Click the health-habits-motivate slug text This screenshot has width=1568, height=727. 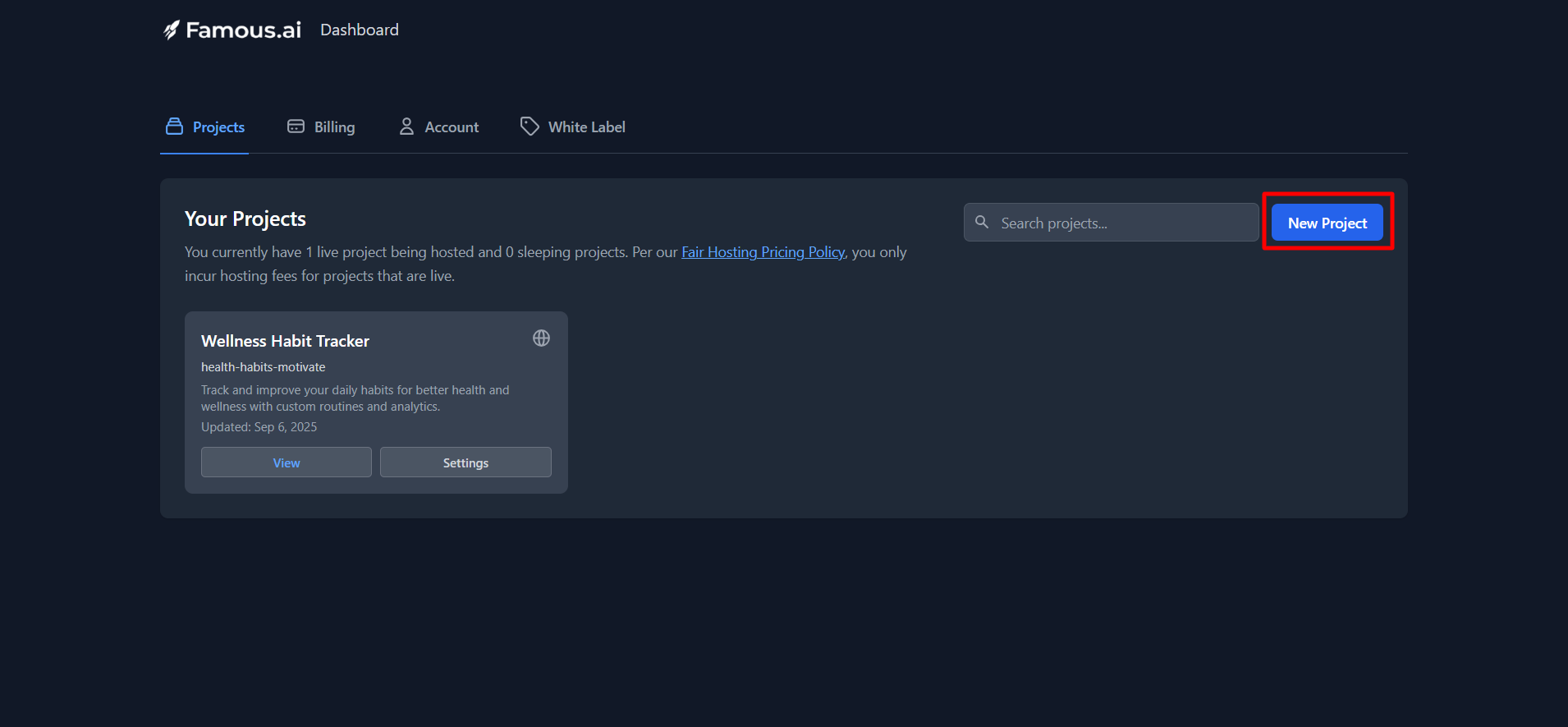tap(263, 367)
